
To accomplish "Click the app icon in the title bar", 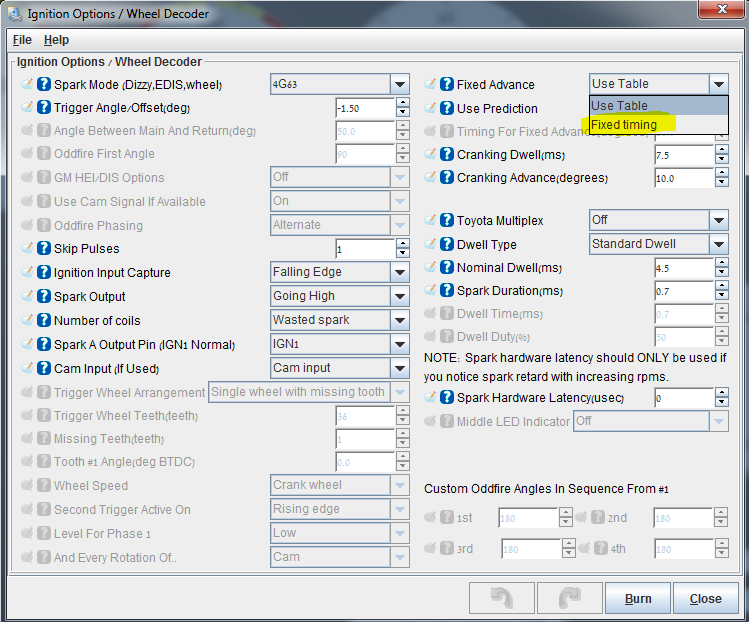I will 15,14.
